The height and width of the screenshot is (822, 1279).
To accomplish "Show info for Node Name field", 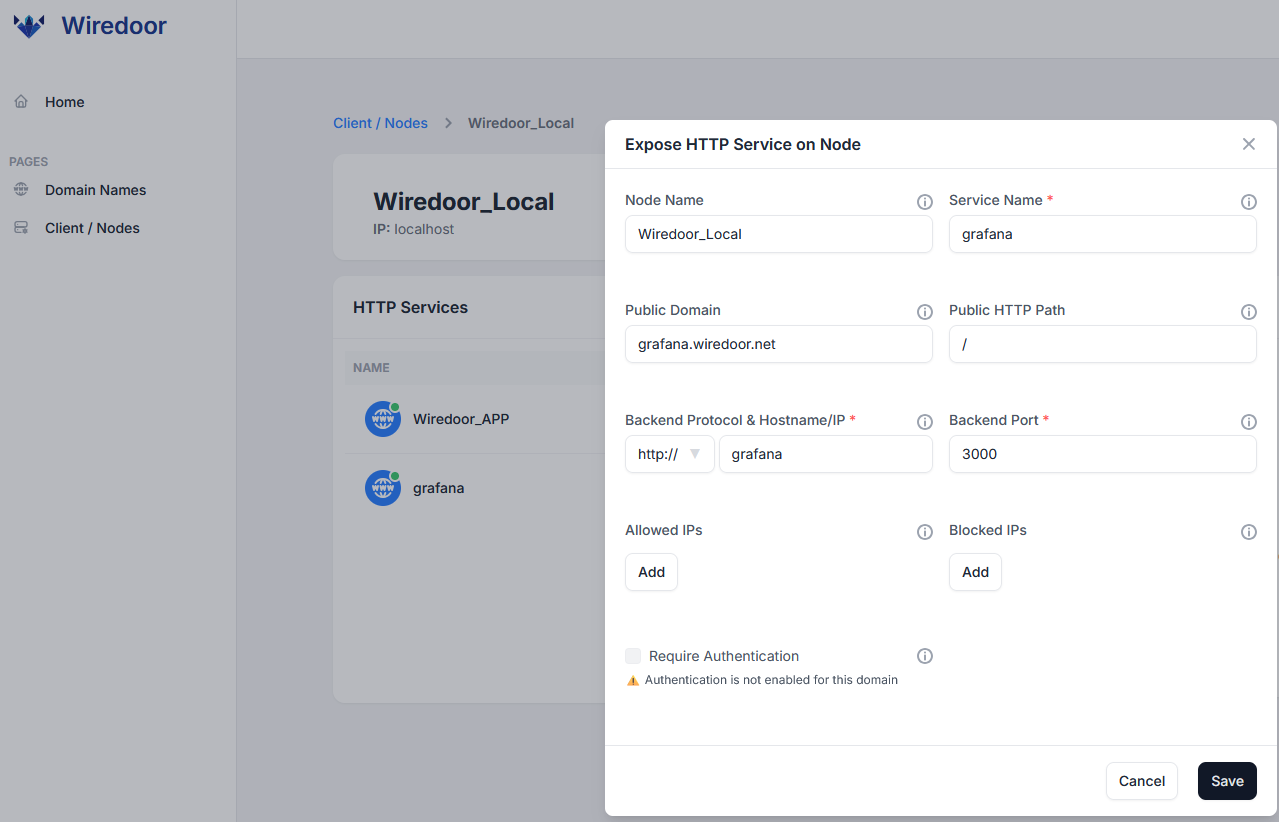I will click(x=925, y=202).
